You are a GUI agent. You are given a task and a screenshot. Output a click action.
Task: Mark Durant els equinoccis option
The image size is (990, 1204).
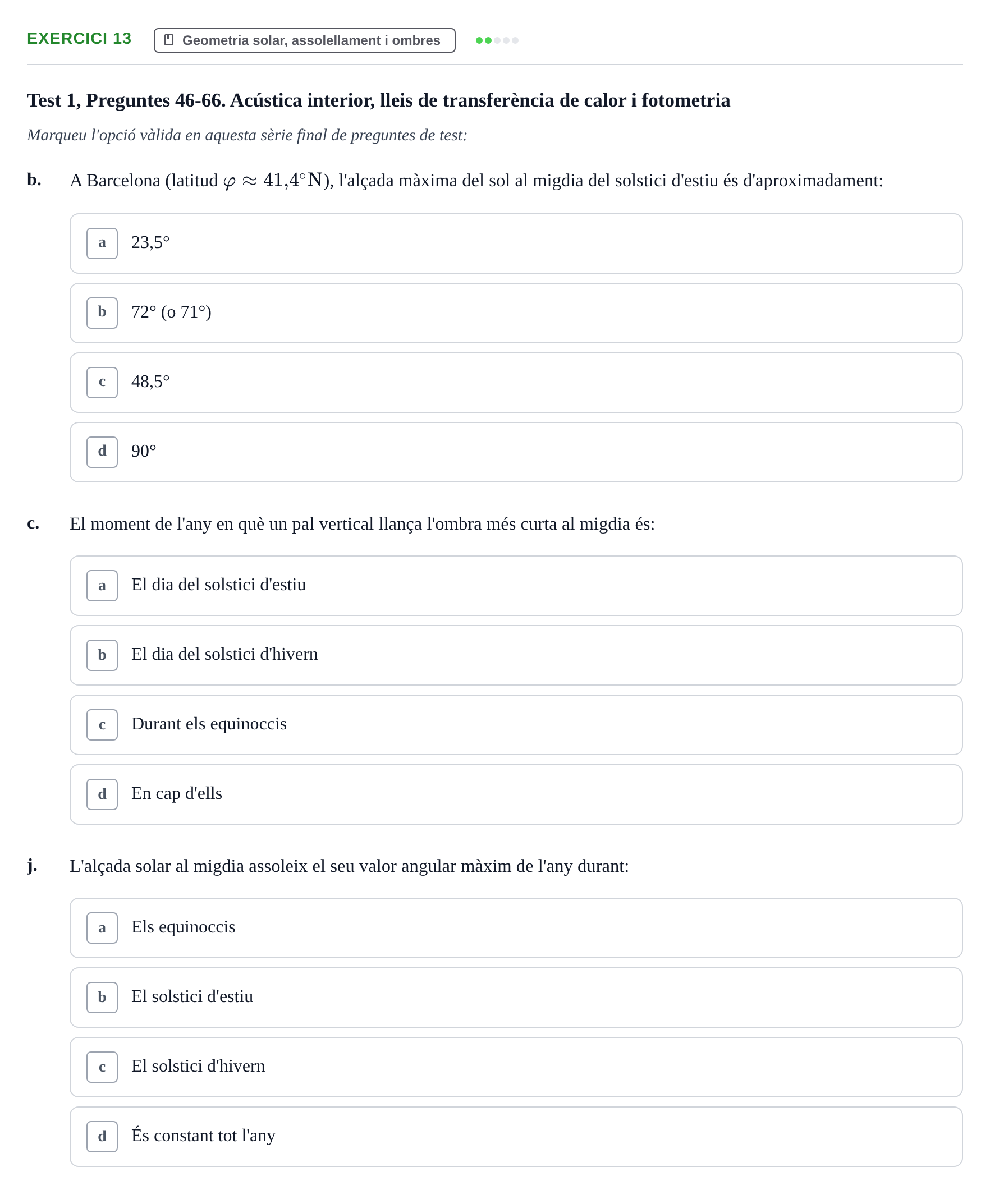pos(516,724)
